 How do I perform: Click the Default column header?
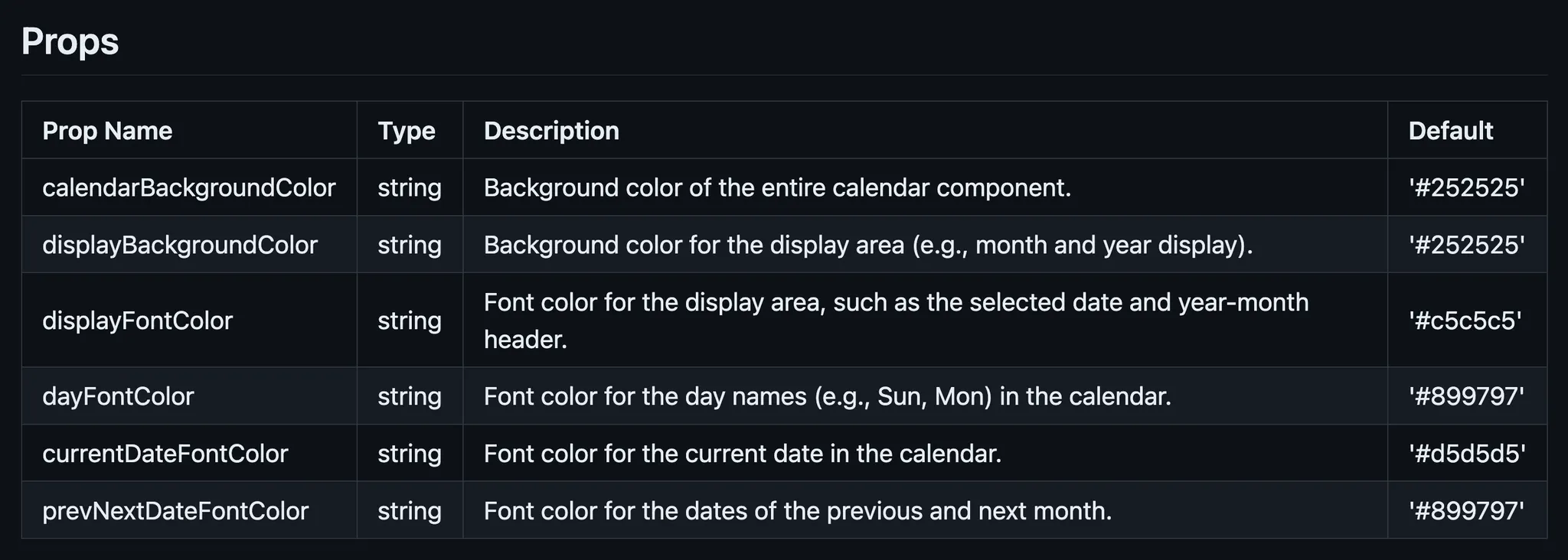pos(1451,131)
